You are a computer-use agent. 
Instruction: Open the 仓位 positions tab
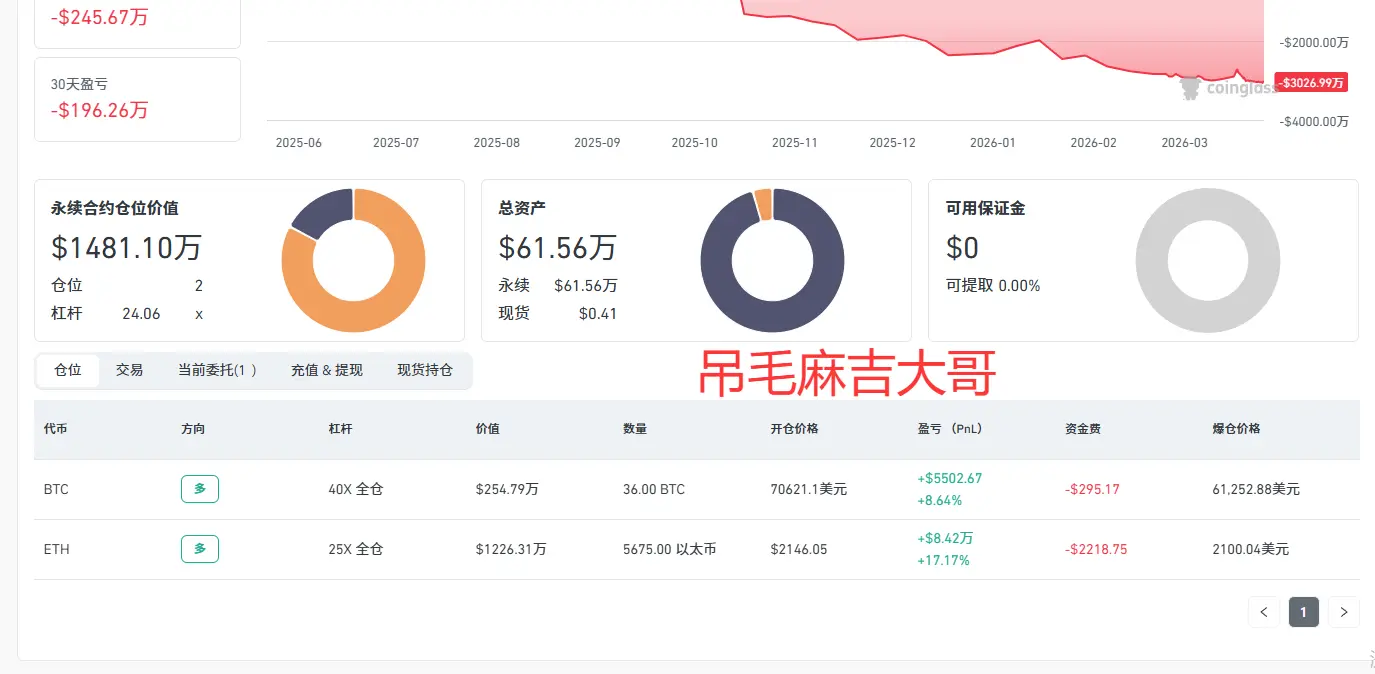[x=68, y=370]
